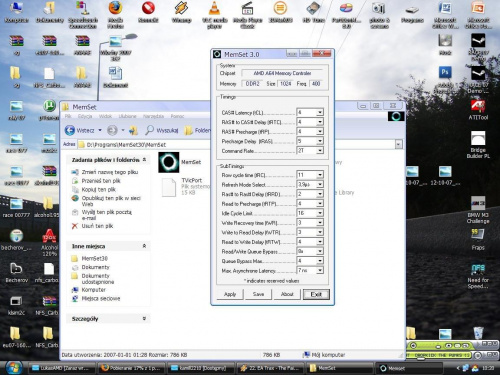Image resolution: width=500 pixels, height=375 pixels.
Task: Switch to Pobieranie 17% Firefox taskbar button
Action: point(131,368)
